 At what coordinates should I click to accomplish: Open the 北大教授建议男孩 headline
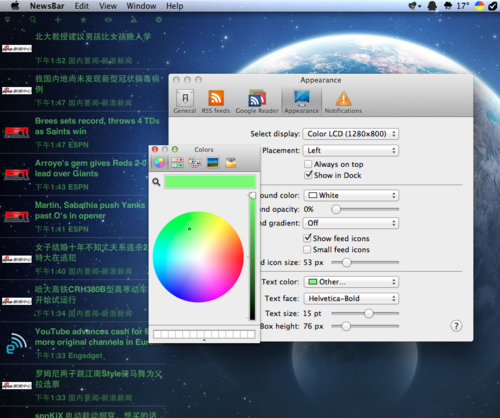93,37
